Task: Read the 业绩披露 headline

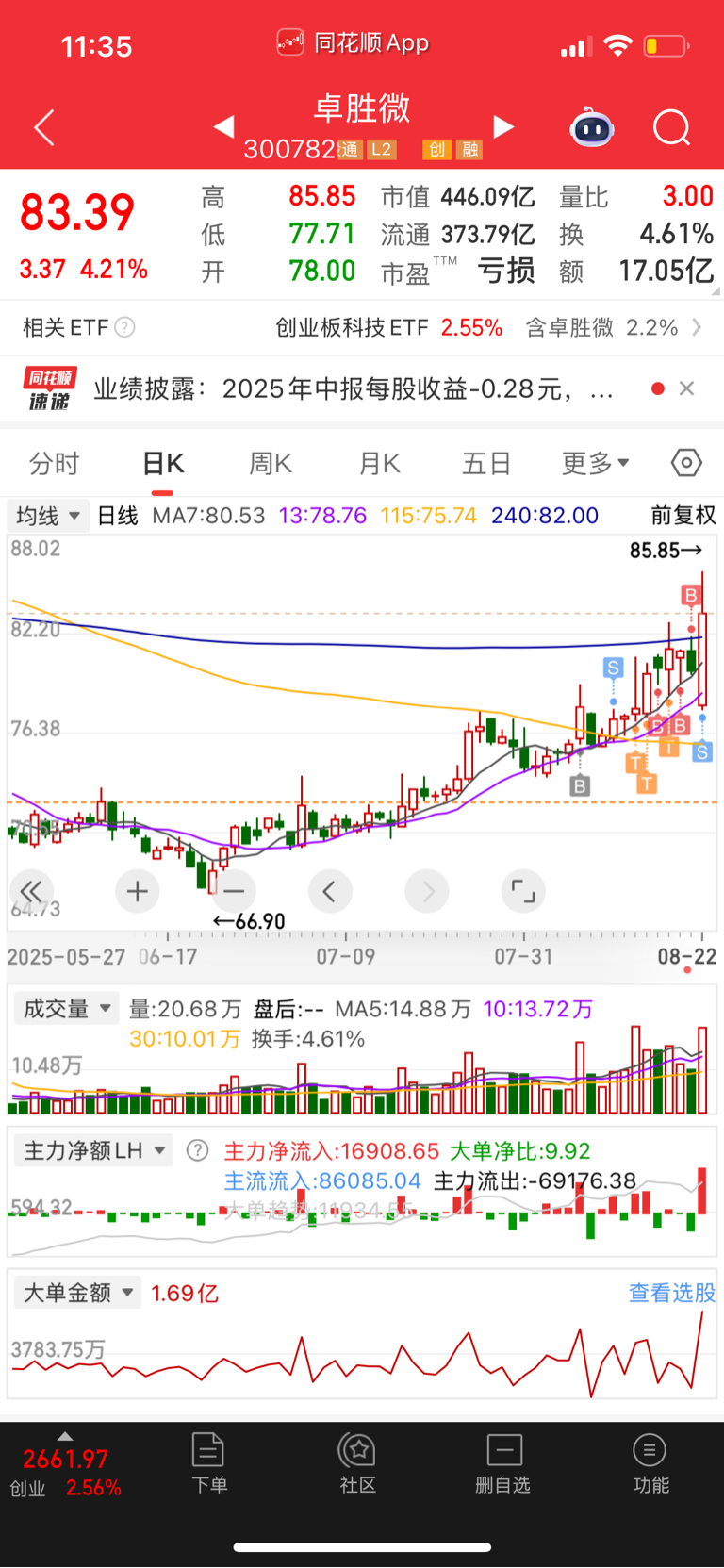Action: 354,388
